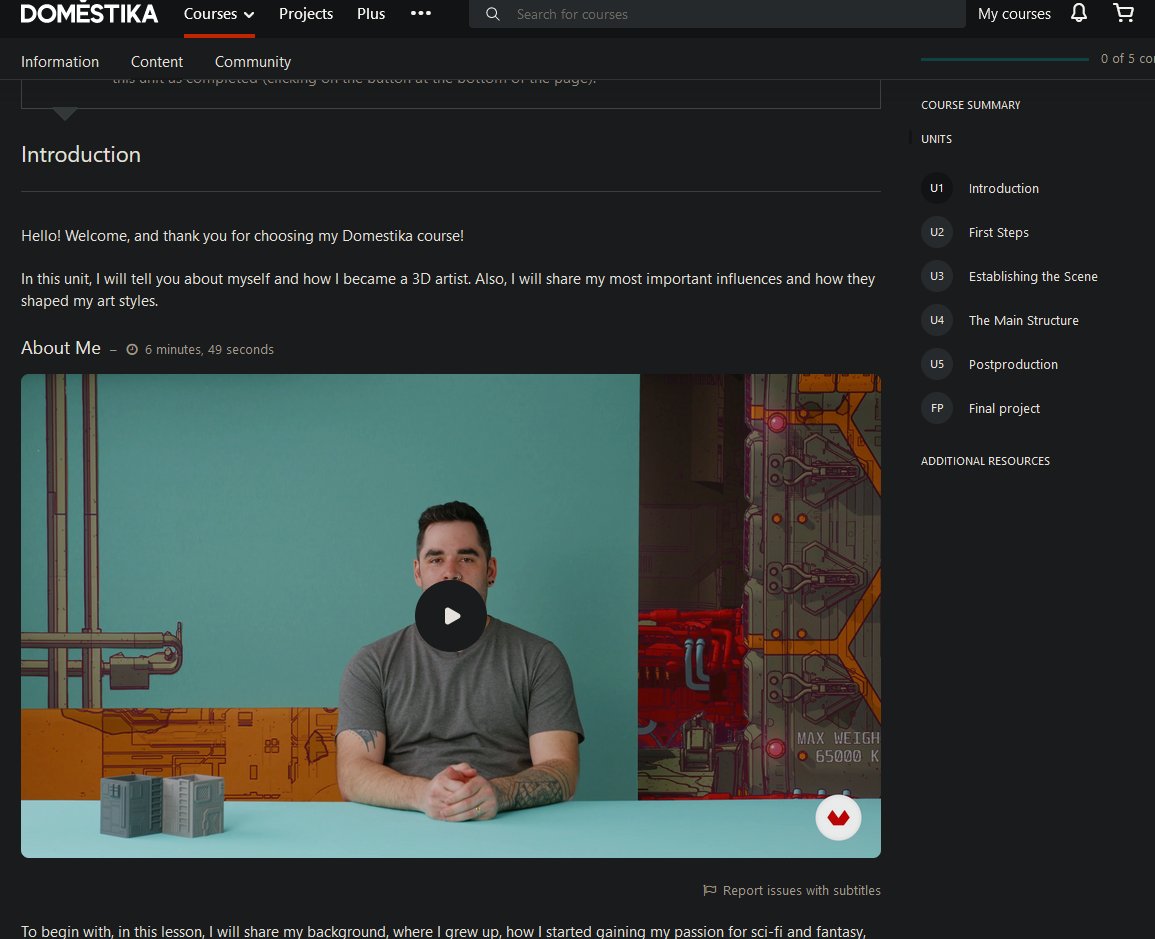Switch to the Community tab
Screen dimensions: 1155x939
[253, 62]
